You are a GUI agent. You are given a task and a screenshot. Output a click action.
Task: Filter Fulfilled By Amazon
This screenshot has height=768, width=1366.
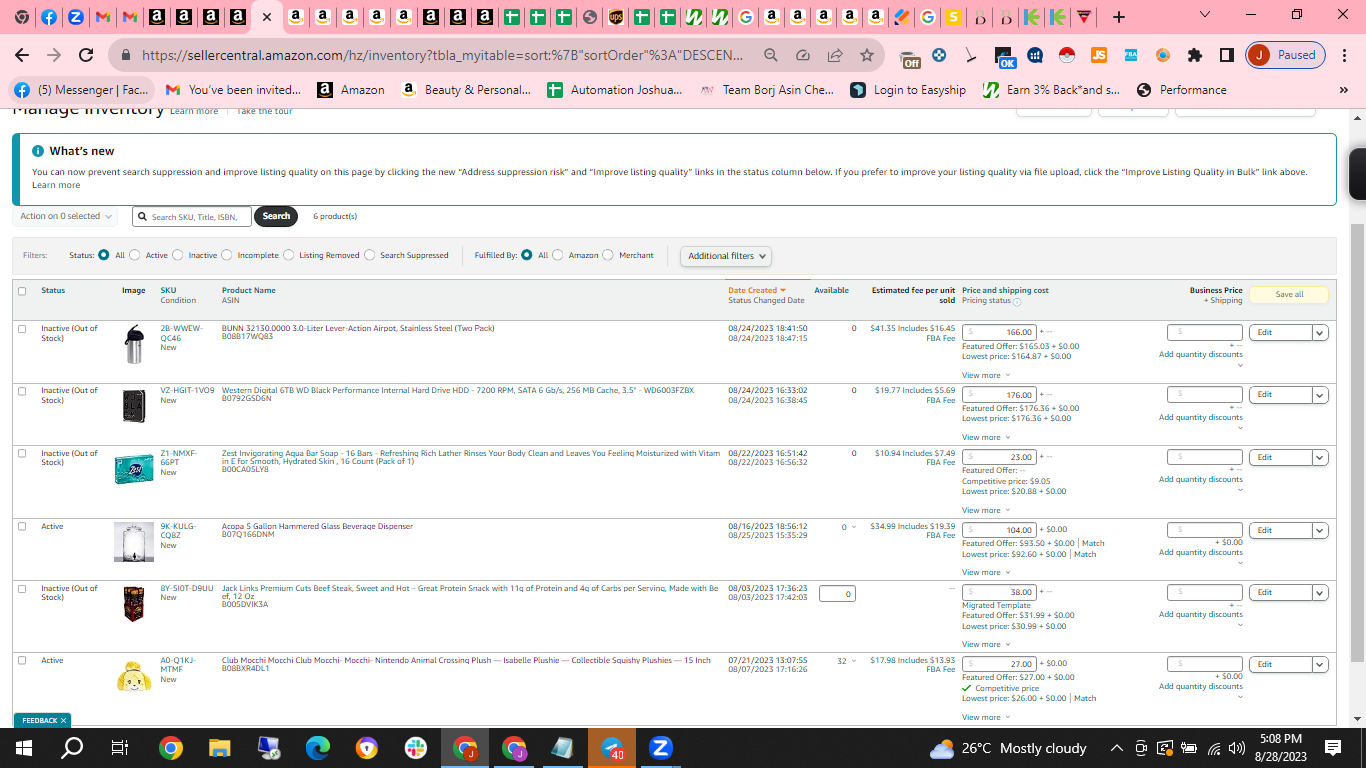558,255
